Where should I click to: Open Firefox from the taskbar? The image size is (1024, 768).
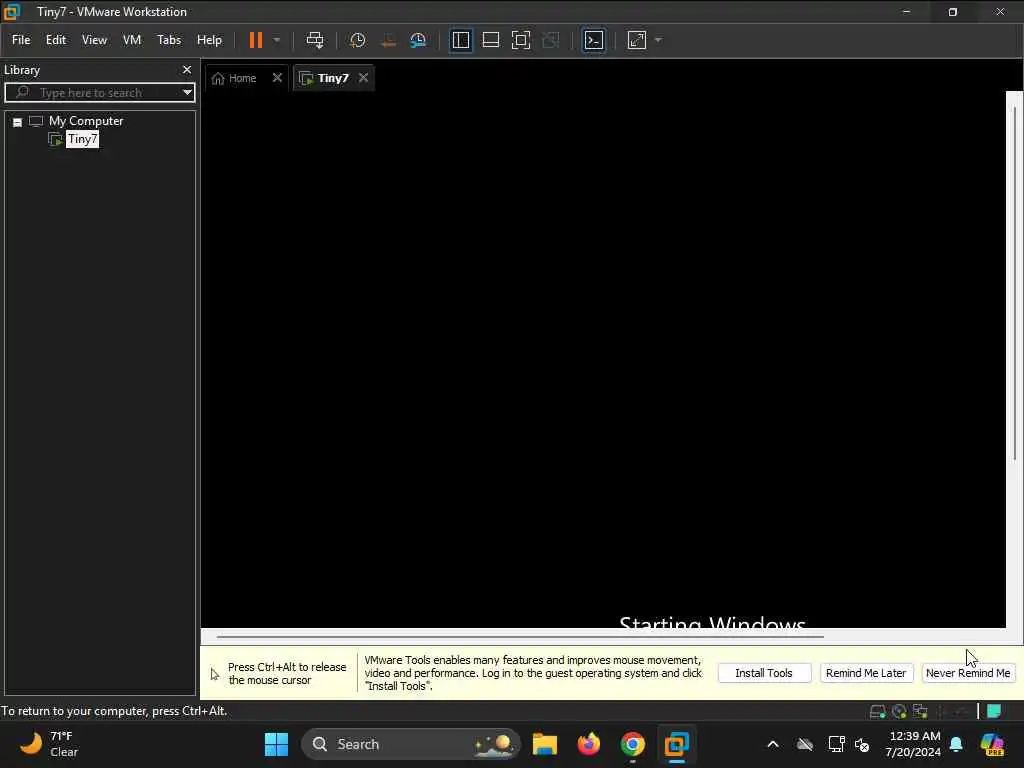(588, 744)
